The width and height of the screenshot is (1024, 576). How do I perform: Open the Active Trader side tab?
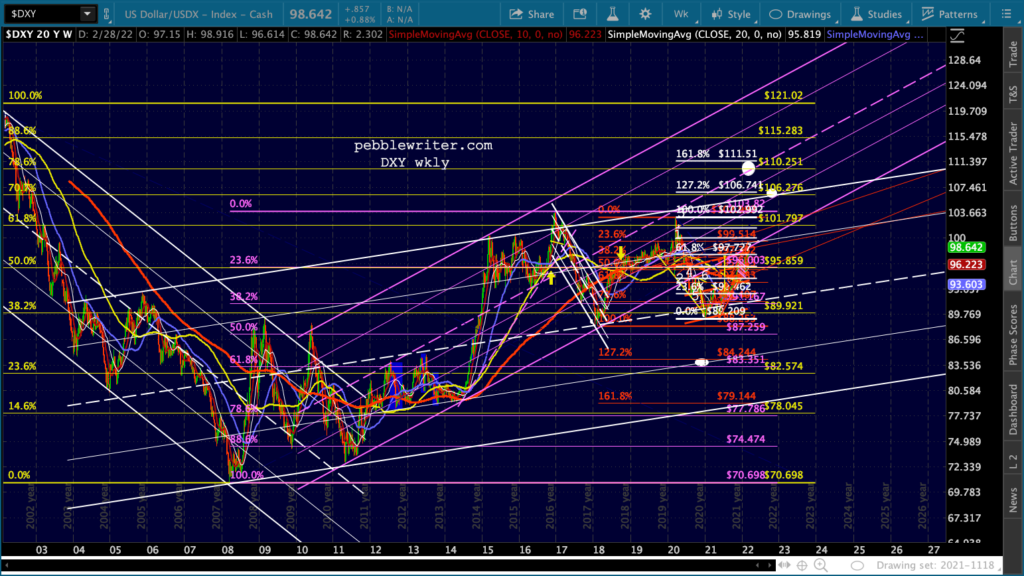pos(1013,154)
